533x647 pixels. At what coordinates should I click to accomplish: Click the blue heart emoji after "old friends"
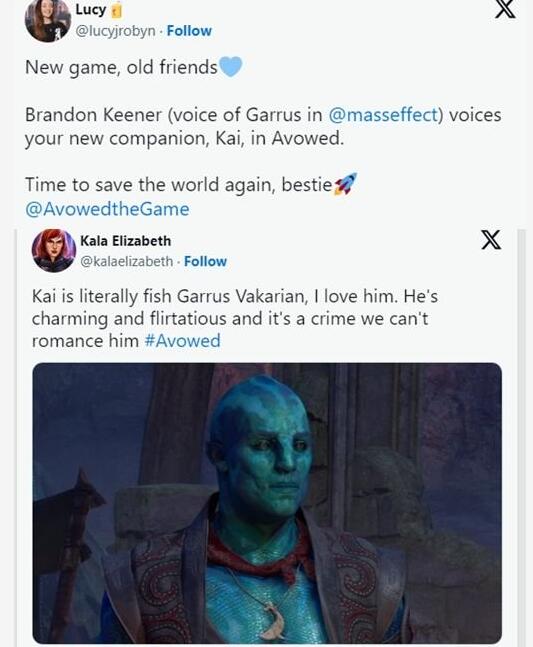point(231,66)
